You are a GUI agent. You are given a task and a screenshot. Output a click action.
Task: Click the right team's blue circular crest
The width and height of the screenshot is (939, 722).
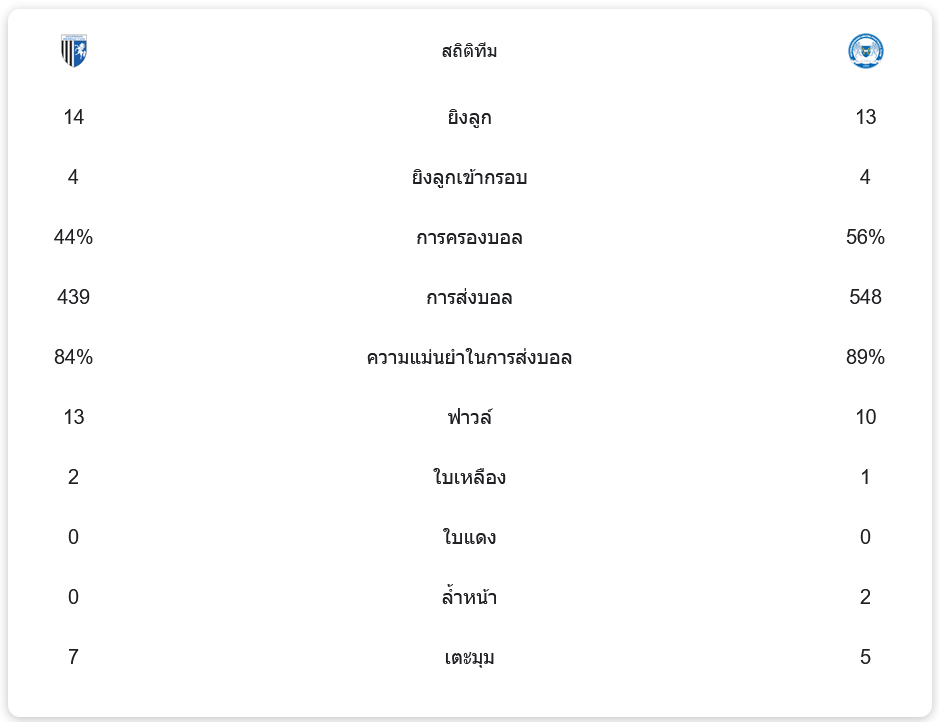[865, 51]
